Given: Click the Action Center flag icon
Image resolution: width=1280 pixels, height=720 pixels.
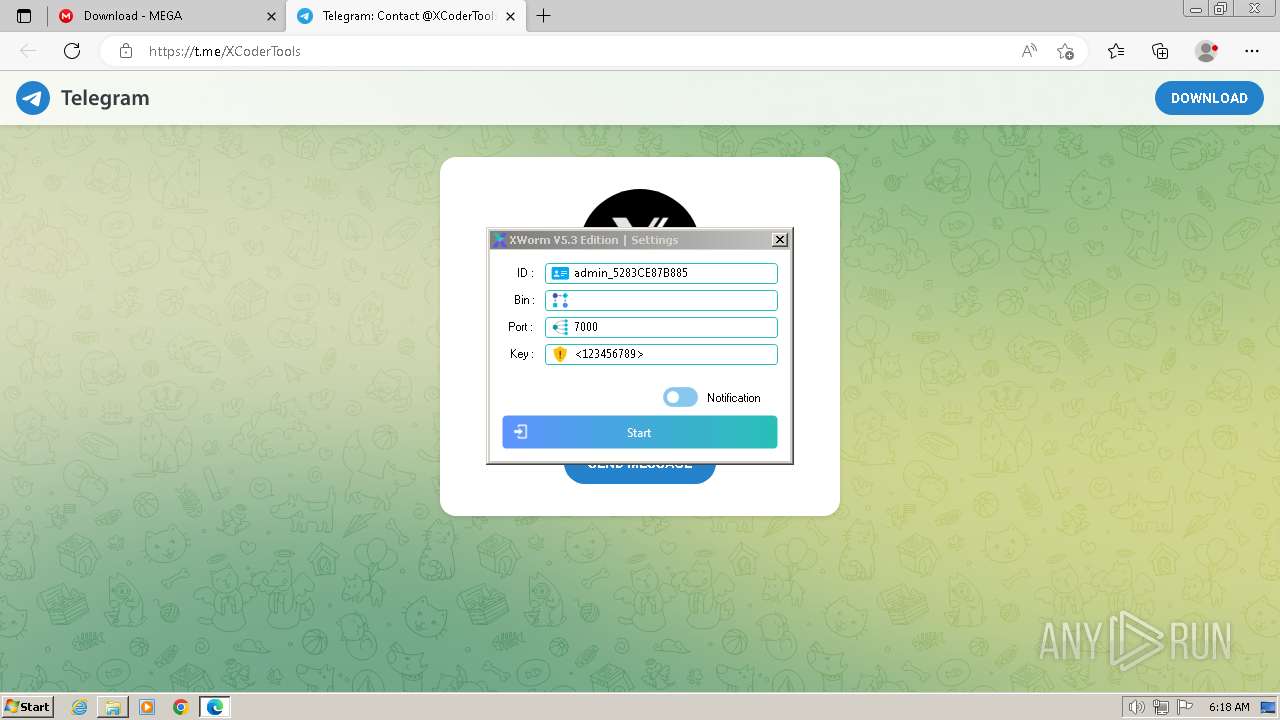Looking at the screenshot, I should pyautogui.click(x=1185, y=707).
